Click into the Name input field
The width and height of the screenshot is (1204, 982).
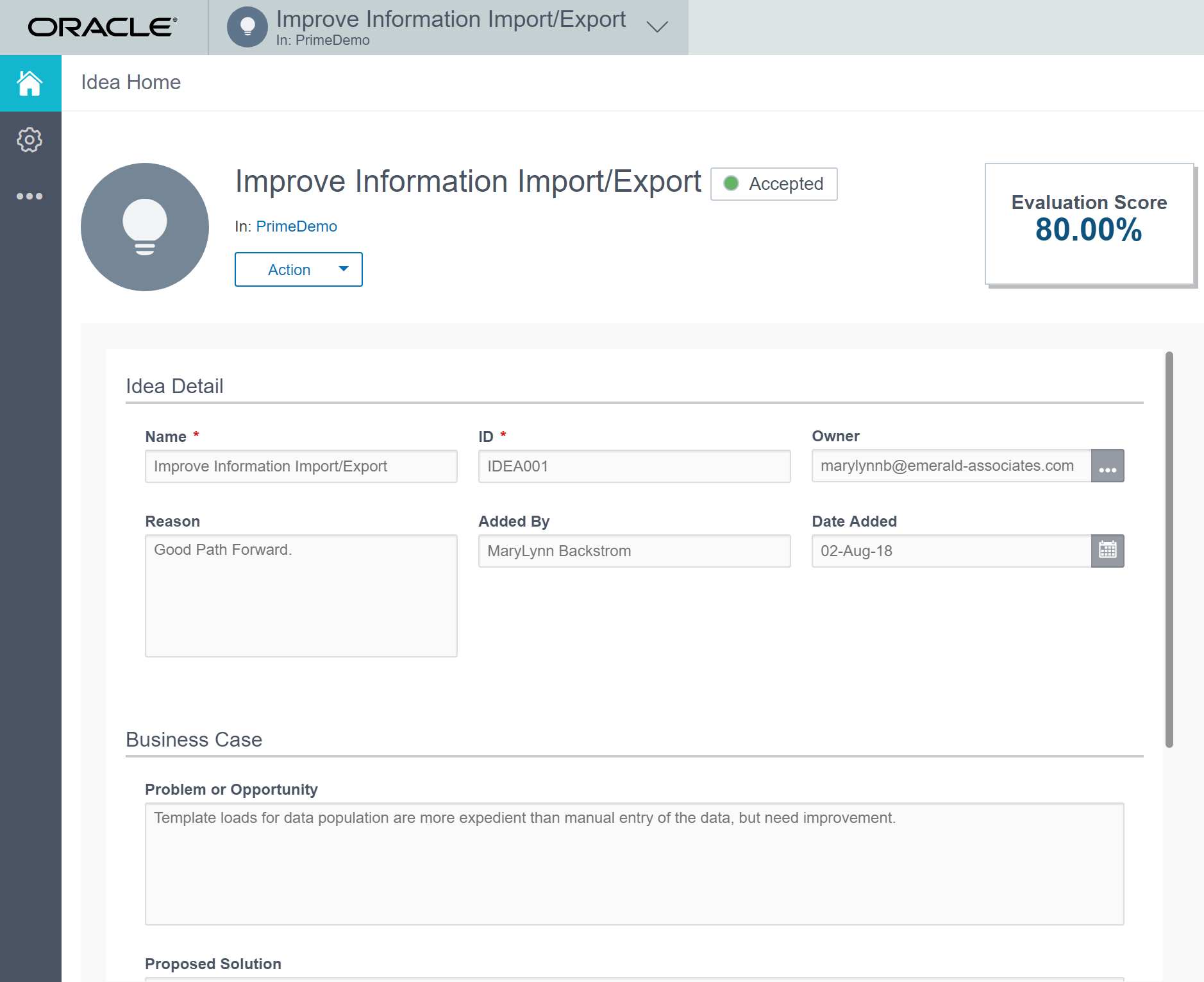[x=301, y=466]
